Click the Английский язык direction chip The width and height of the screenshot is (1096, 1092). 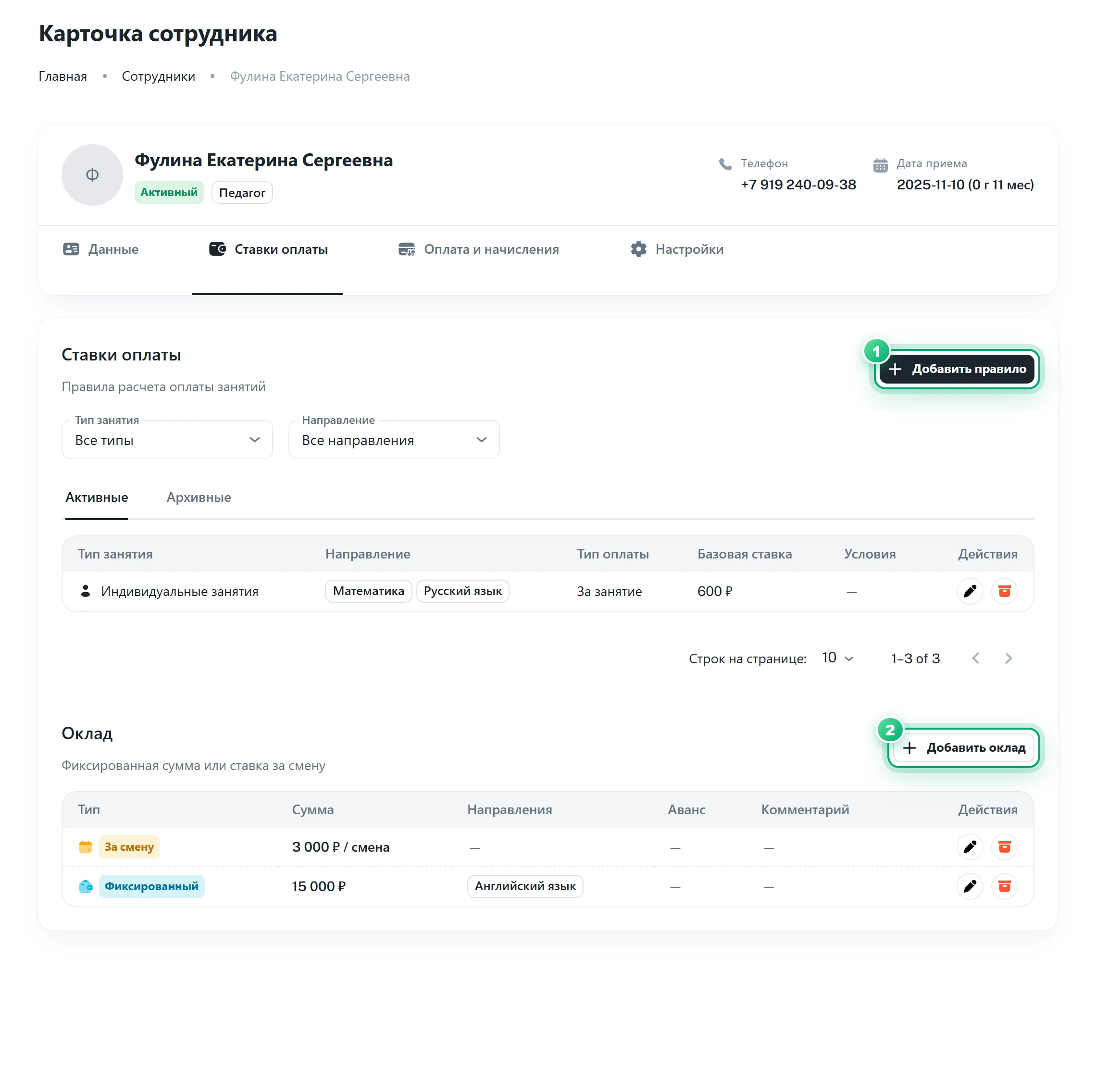click(525, 885)
